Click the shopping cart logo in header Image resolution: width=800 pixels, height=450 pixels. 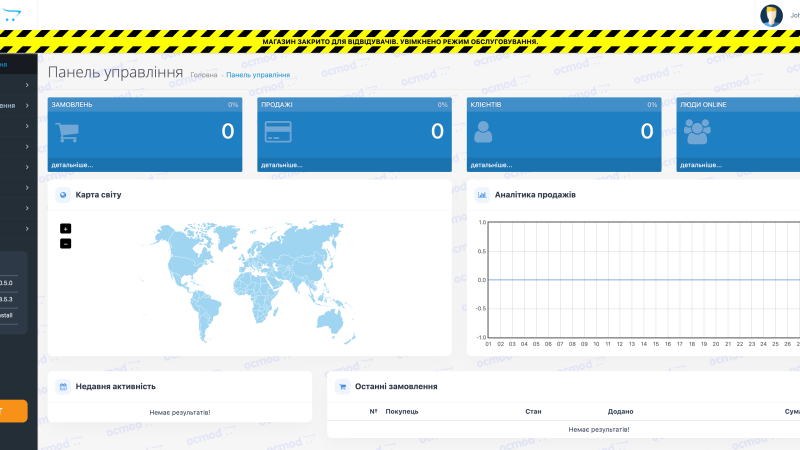(10, 14)
